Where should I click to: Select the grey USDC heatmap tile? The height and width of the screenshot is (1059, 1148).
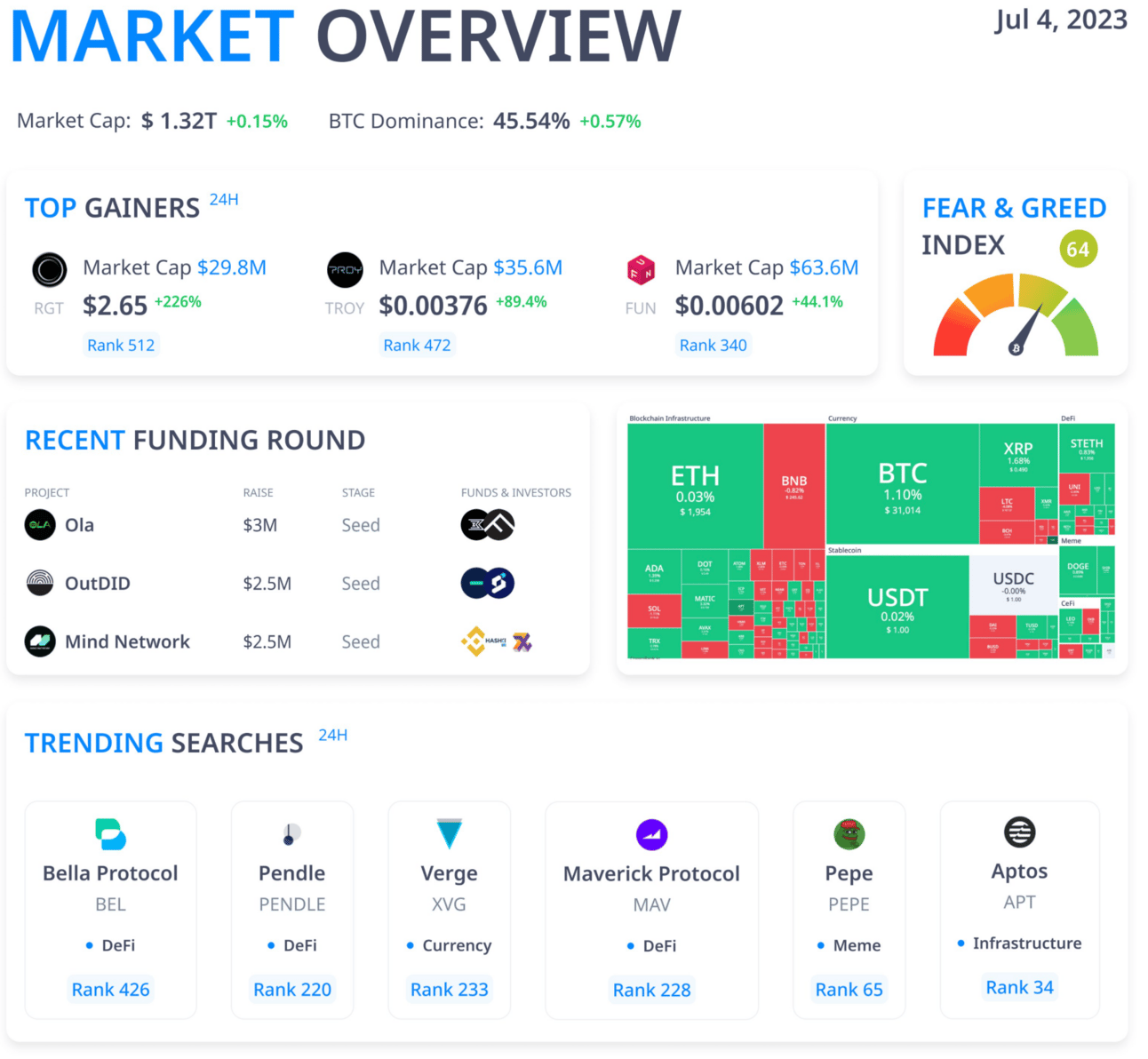pos(1014,584)
